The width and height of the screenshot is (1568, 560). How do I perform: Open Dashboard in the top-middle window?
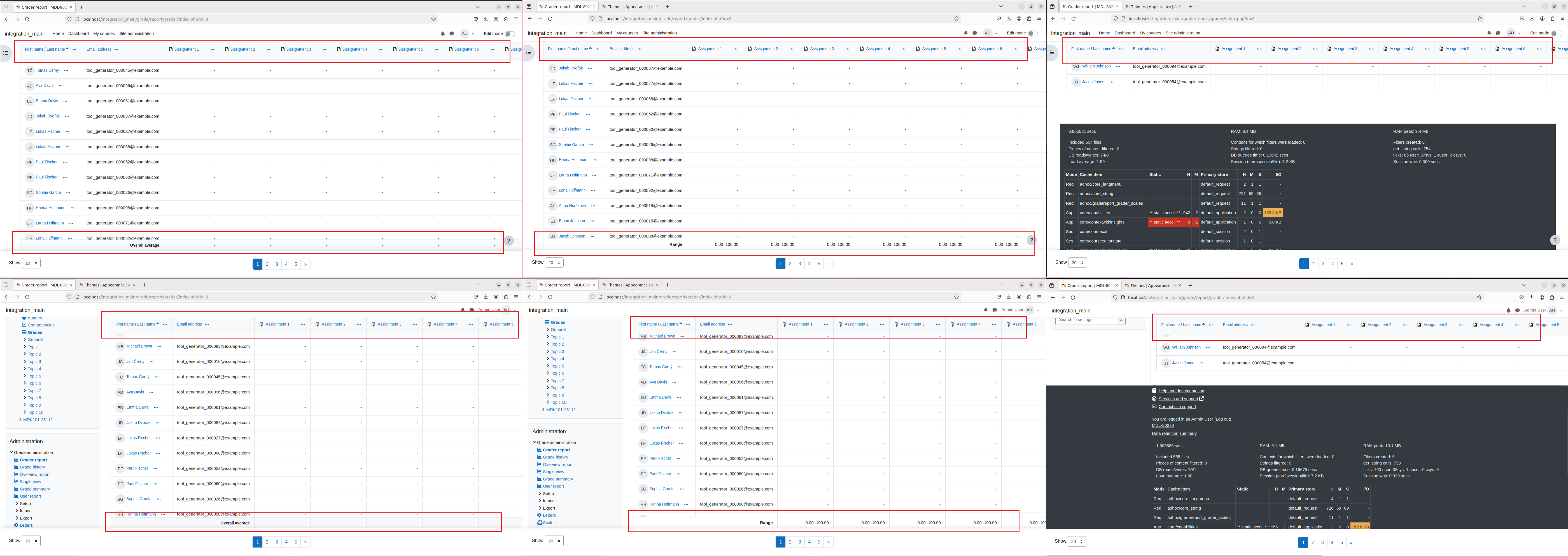tap(601, 33)
